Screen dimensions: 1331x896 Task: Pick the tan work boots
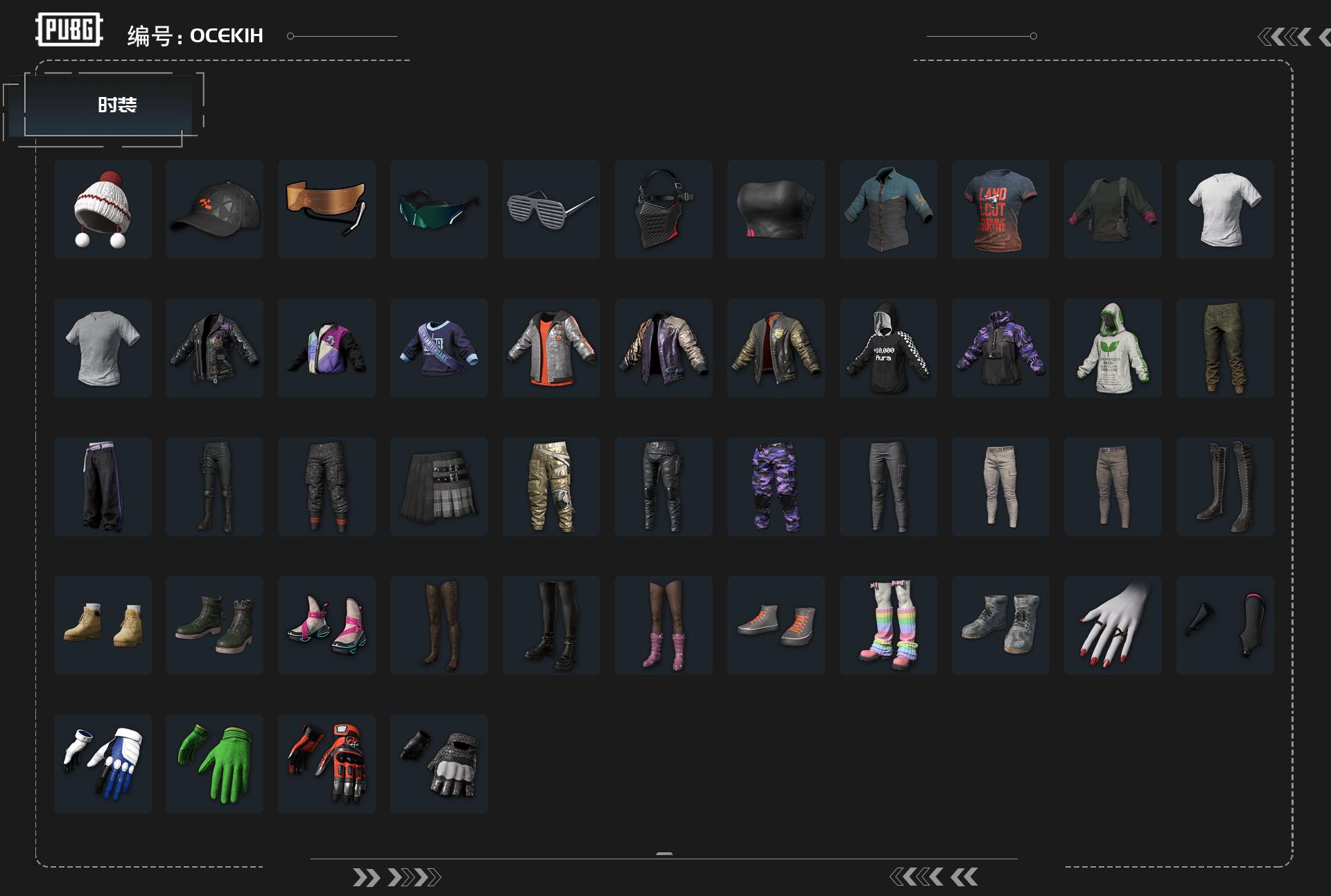tap(103, 625)
